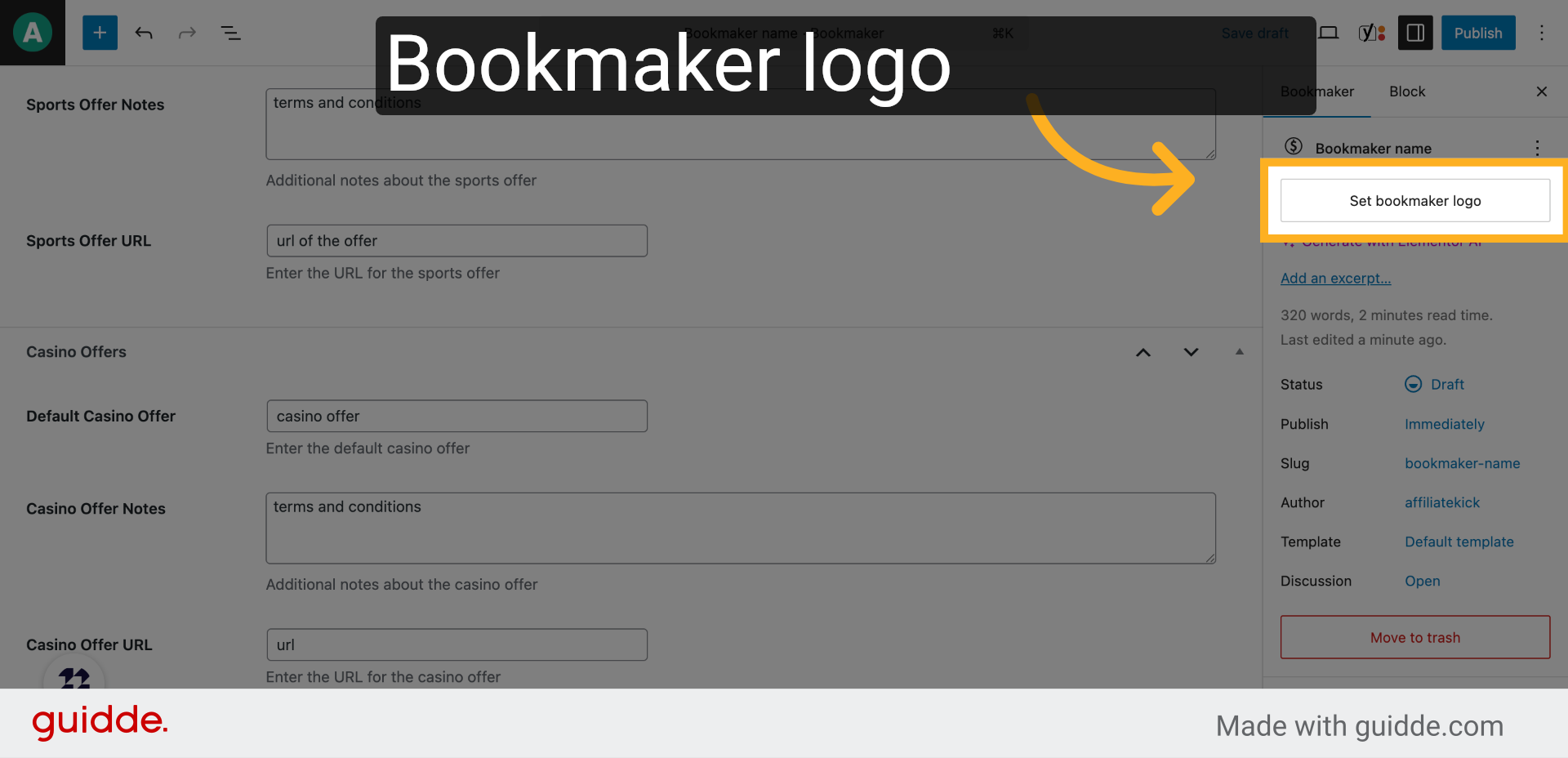Image resolution: width=1568 pixels, height=758 pixels.
Task: Click the undo arrow icon
Action: coord(144,33)
